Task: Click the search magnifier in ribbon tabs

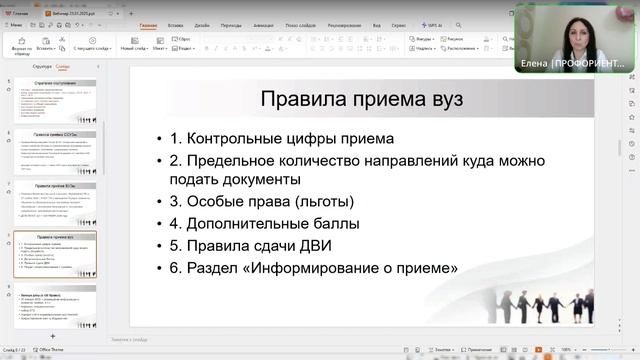Action: [x=458, y=25]
